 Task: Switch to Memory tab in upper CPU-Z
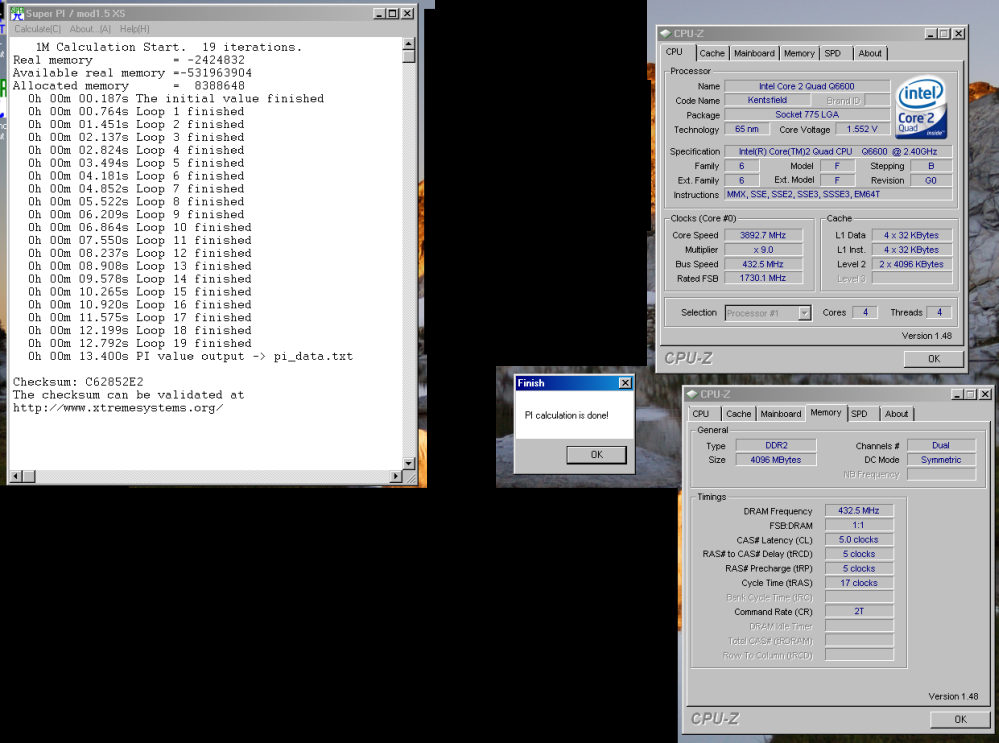point(799,54)
